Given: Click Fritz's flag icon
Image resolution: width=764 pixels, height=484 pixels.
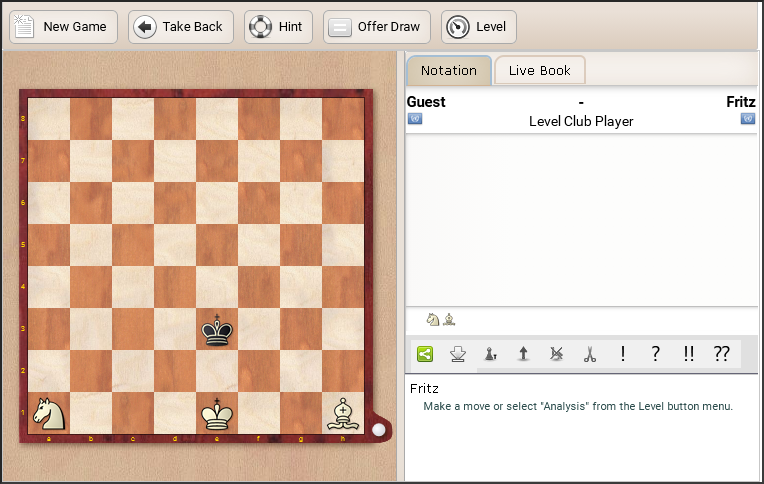Looking at the screenshot, I should 748,118.
